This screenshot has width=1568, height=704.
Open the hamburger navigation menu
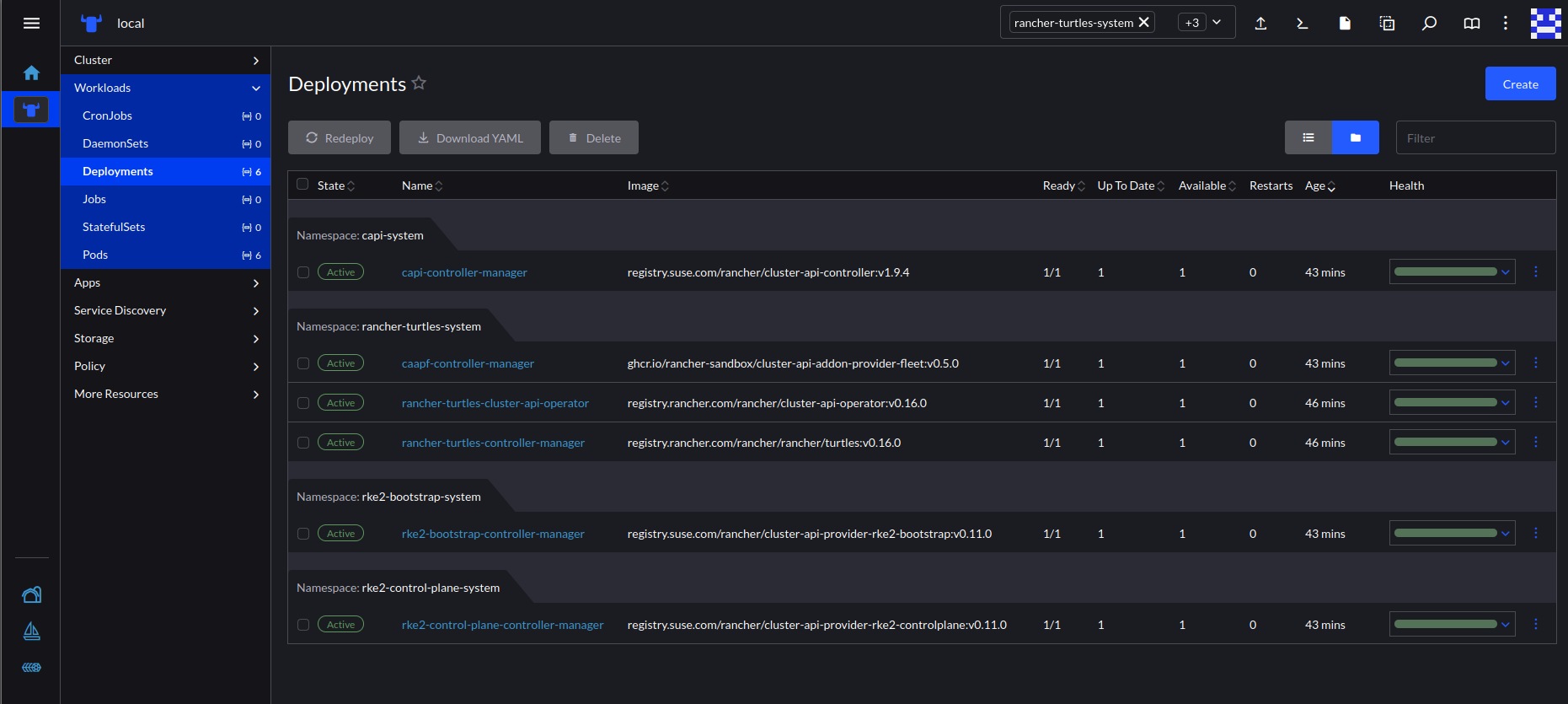[x=31, y=23]
